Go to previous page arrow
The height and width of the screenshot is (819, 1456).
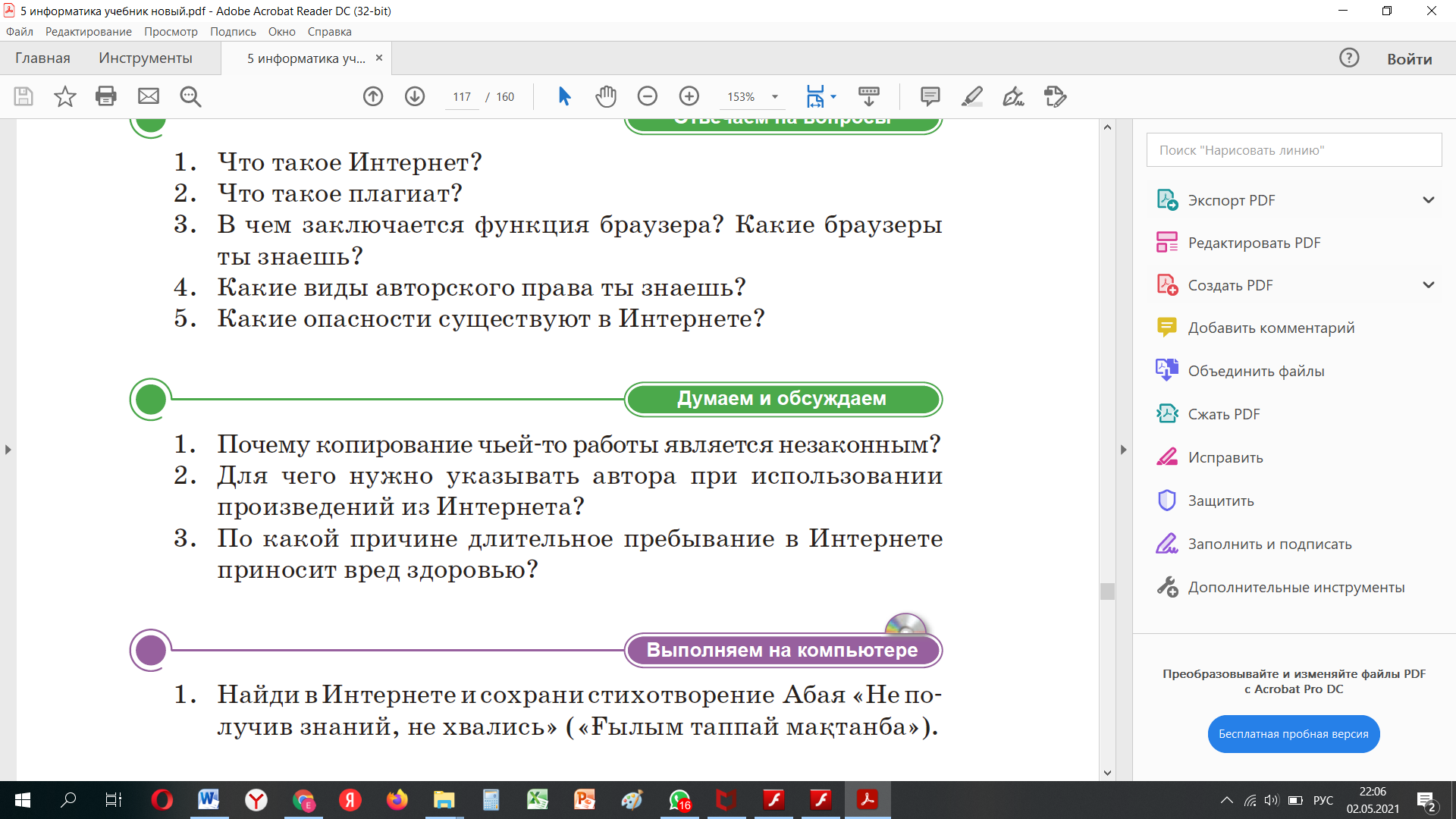click(x=373, y=96)
